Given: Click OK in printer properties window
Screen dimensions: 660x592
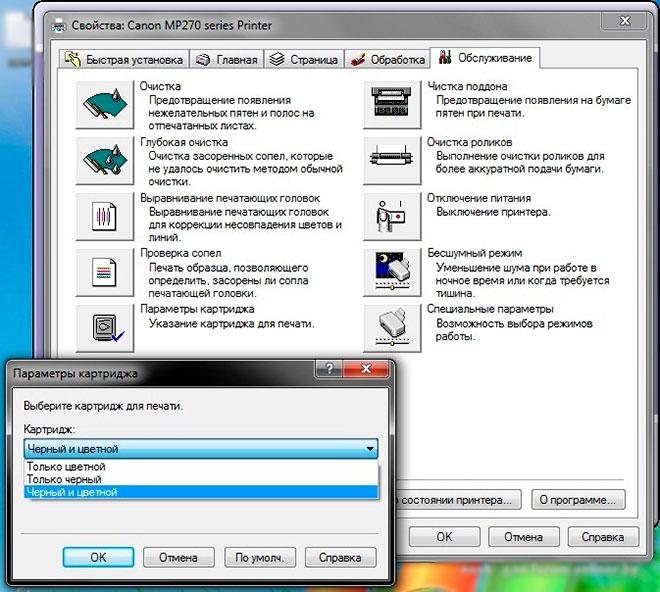Looking at the screenshot, I should pos(444,537).
